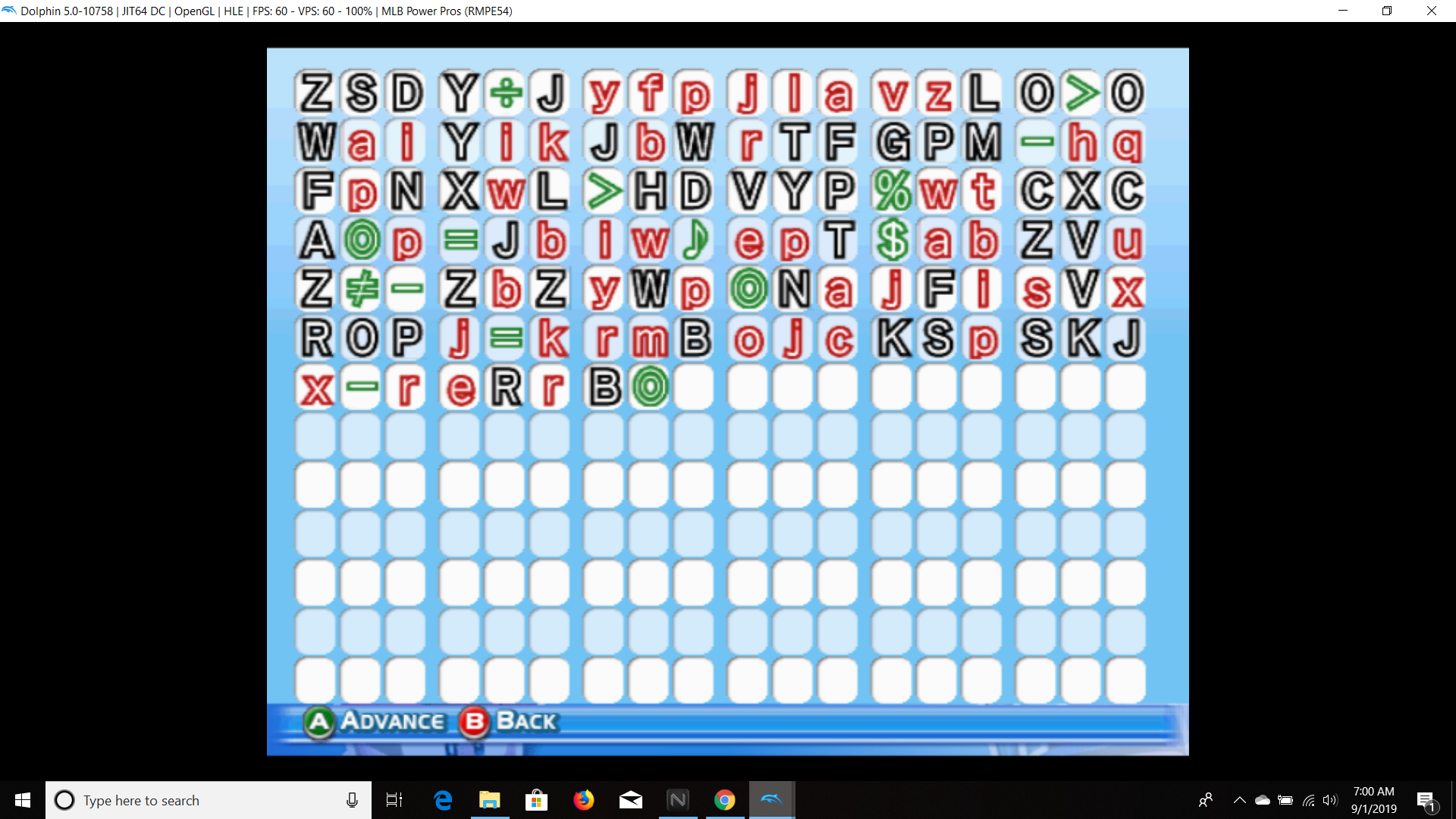1456x819 pixels.
Task: Select the red lowercase u tile
Action: [x=1128, y=240]
